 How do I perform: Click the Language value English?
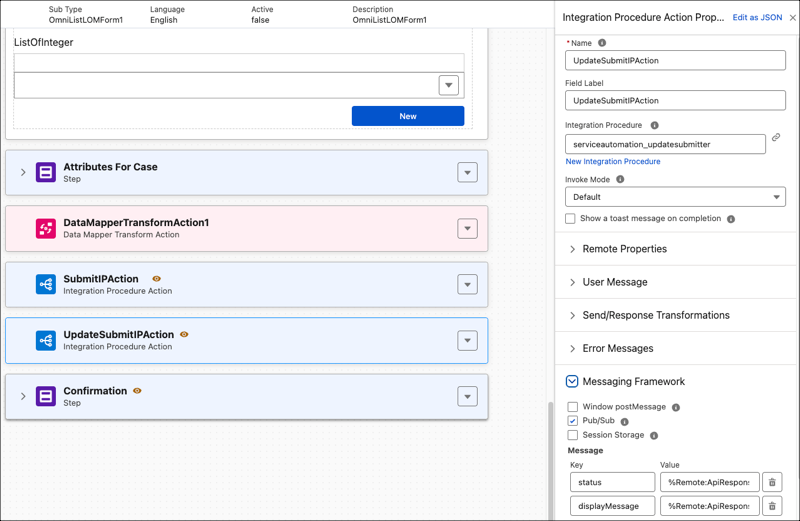pyautogui.click(x=164, y=20)
